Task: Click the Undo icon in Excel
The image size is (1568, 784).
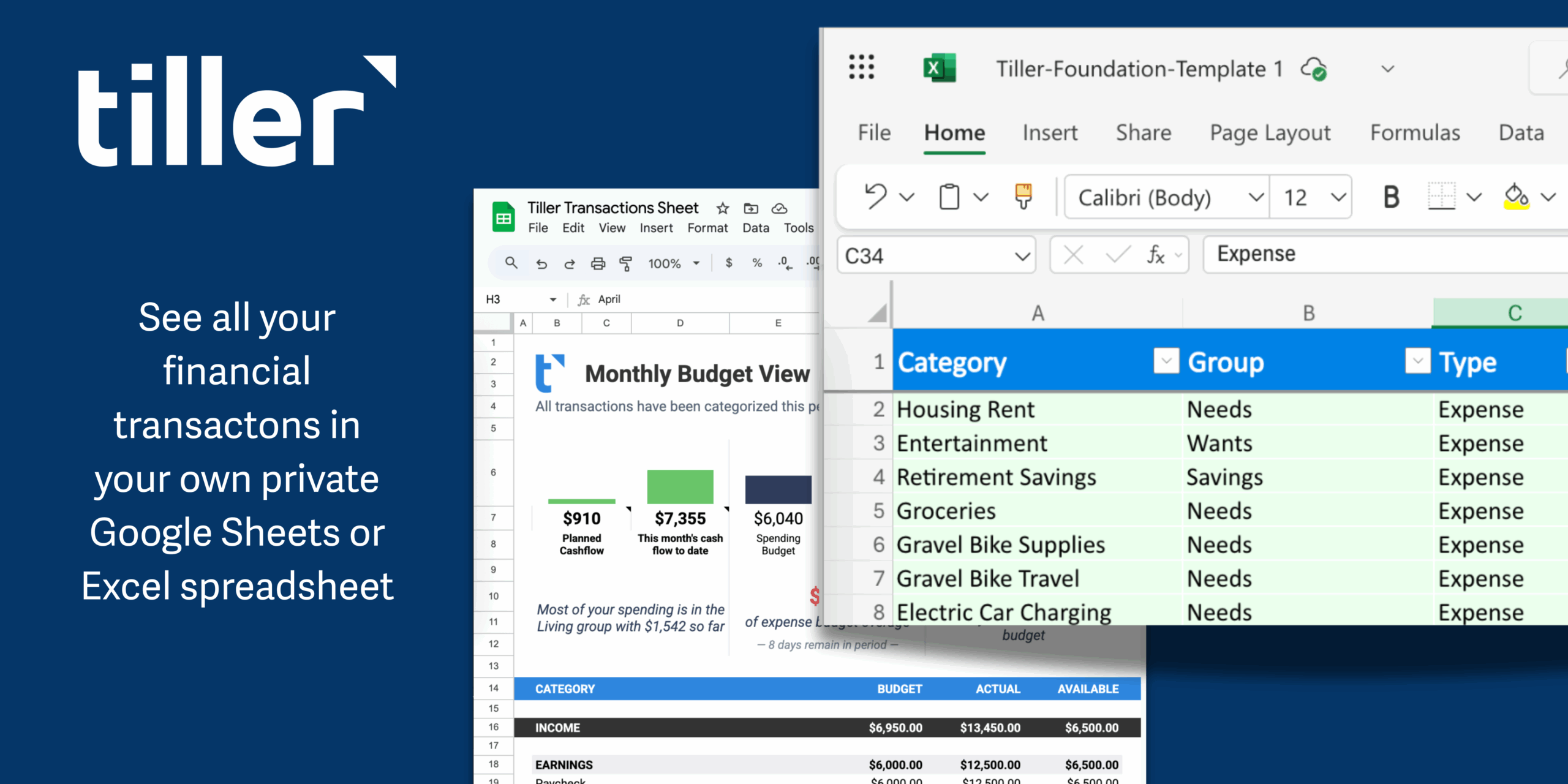Action: point(875,197)
